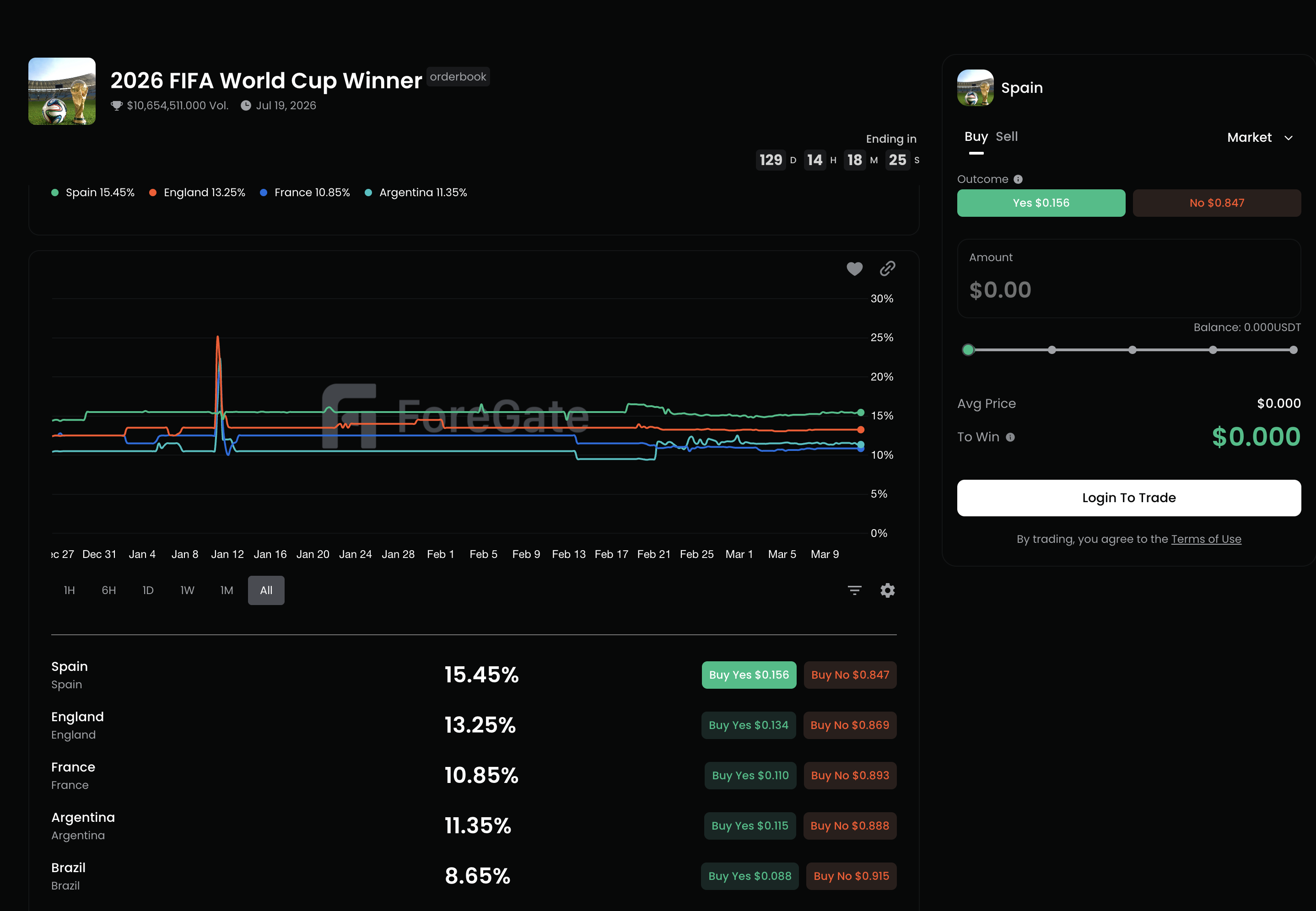This screenshot has width=1316, height=911.
Task: Select No $0.847 outcome in trade panel
Action: point(1217,203)
